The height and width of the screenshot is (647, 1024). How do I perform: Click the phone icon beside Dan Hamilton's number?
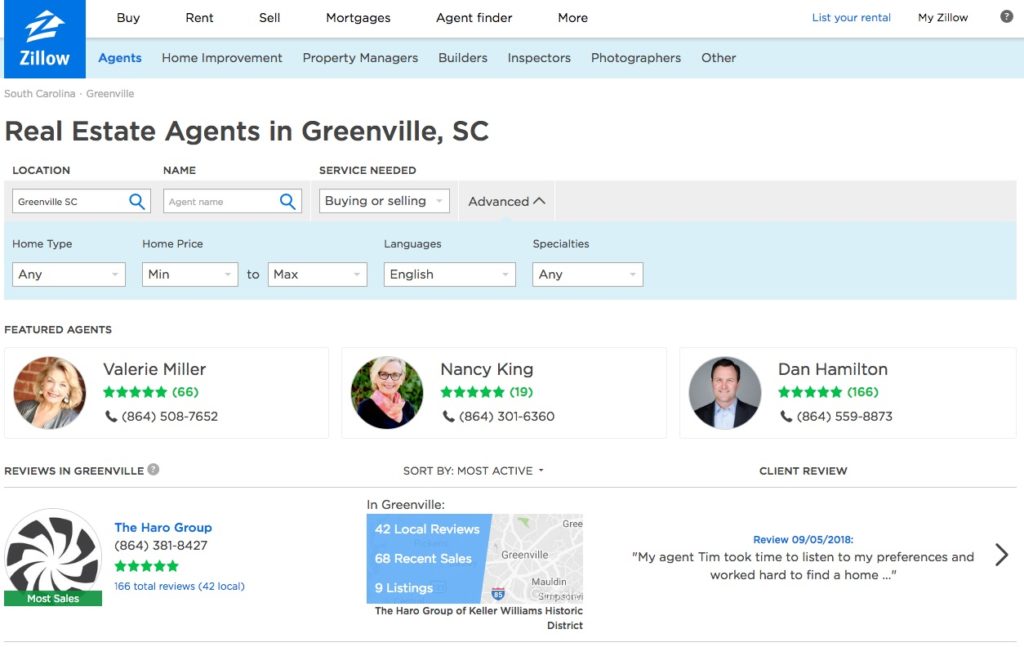[x=786, y=416]
